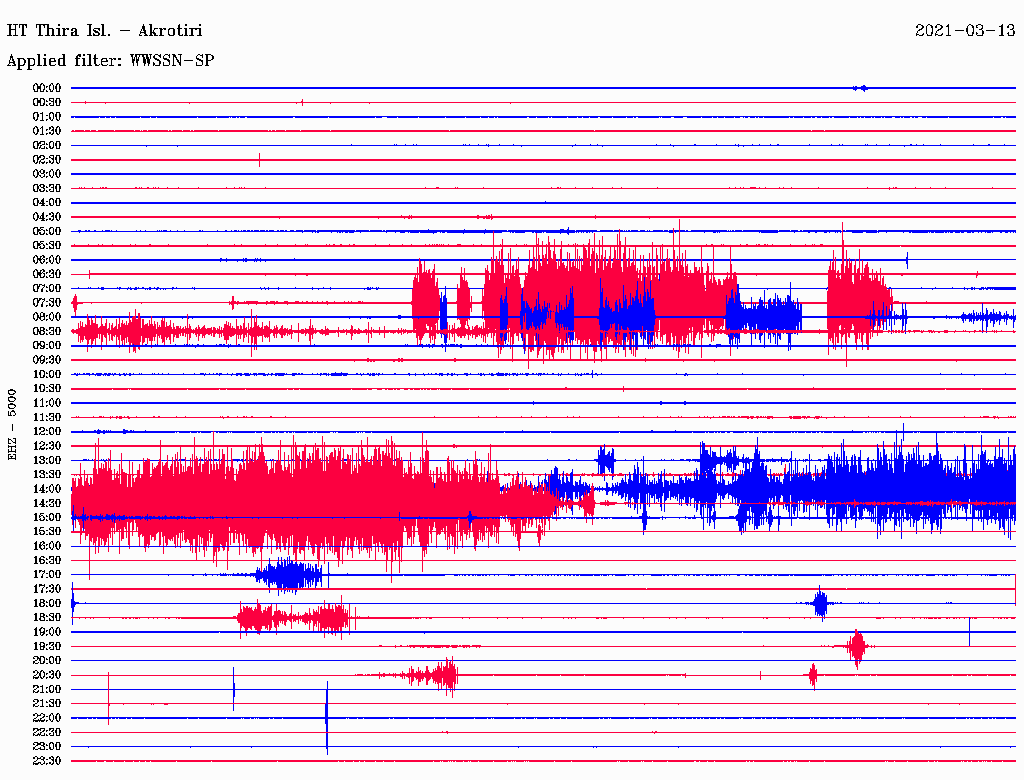Click the Applied filter: WWSSN-SP label
This screenshot has width=1024, height=780.
pyautogui.click(x=110, y=61)
